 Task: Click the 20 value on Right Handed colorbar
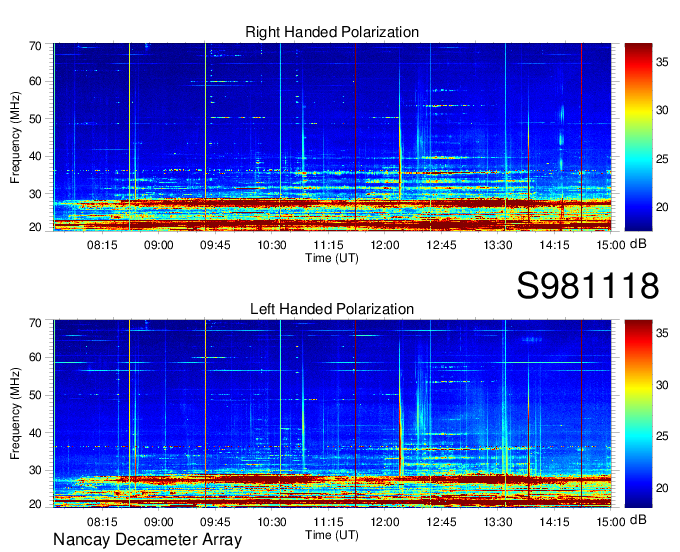(662, 207)
